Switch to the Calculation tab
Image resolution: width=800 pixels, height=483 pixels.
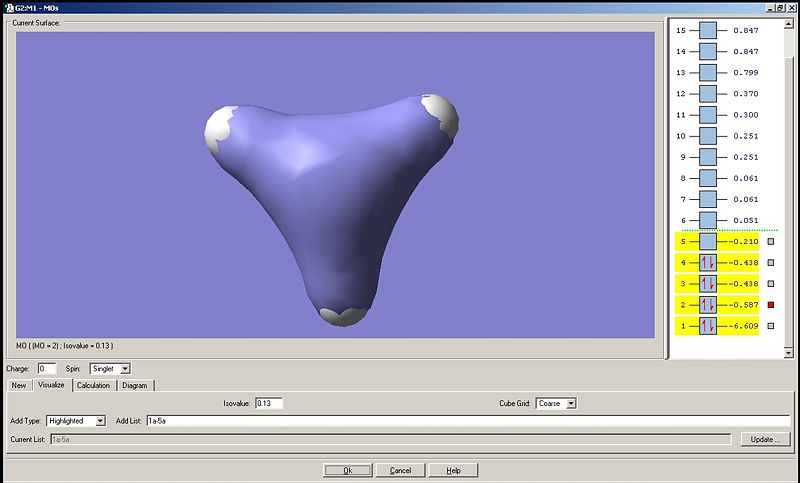click(x=93, y=385)
